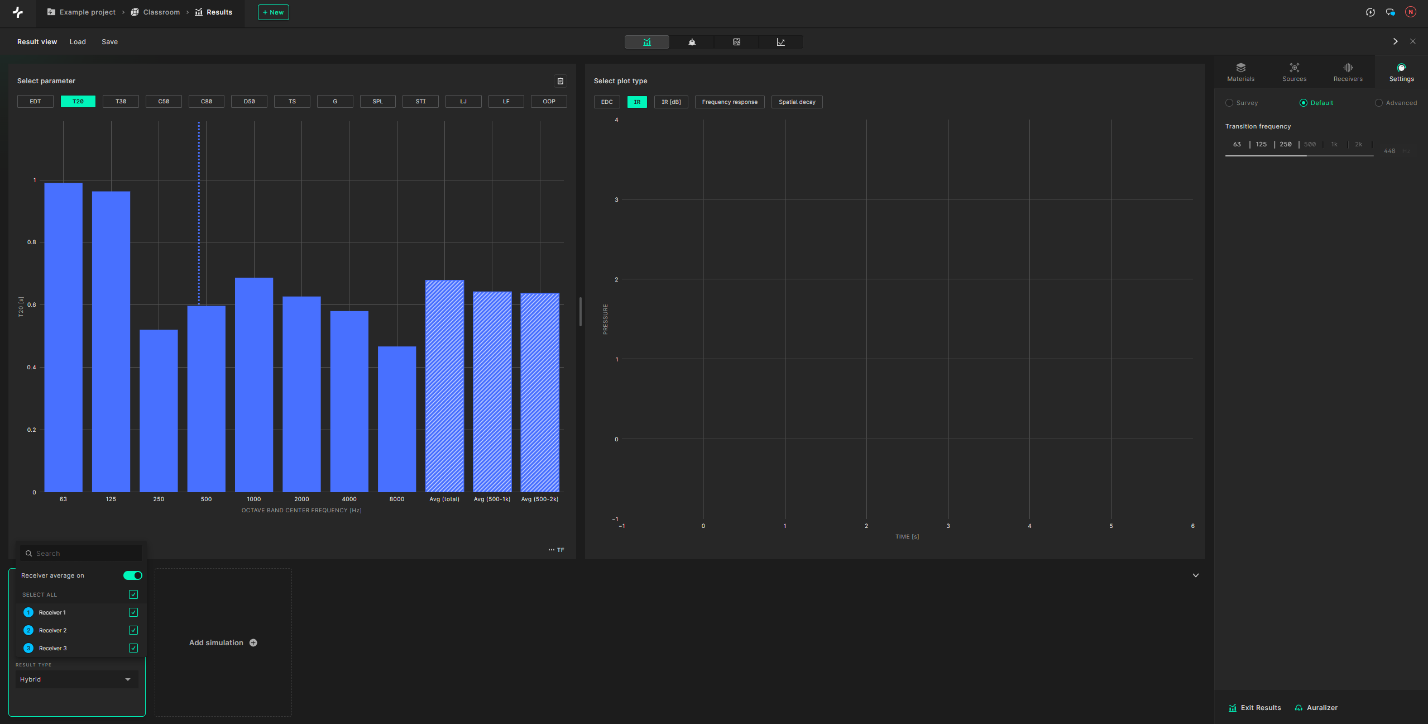
Task: Open the Auralizer
Action: point(1316,708)
